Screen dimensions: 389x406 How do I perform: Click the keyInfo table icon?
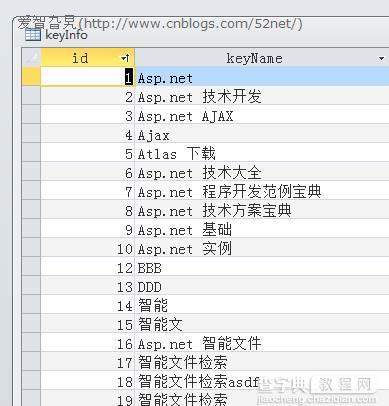[x=33, y=35]
